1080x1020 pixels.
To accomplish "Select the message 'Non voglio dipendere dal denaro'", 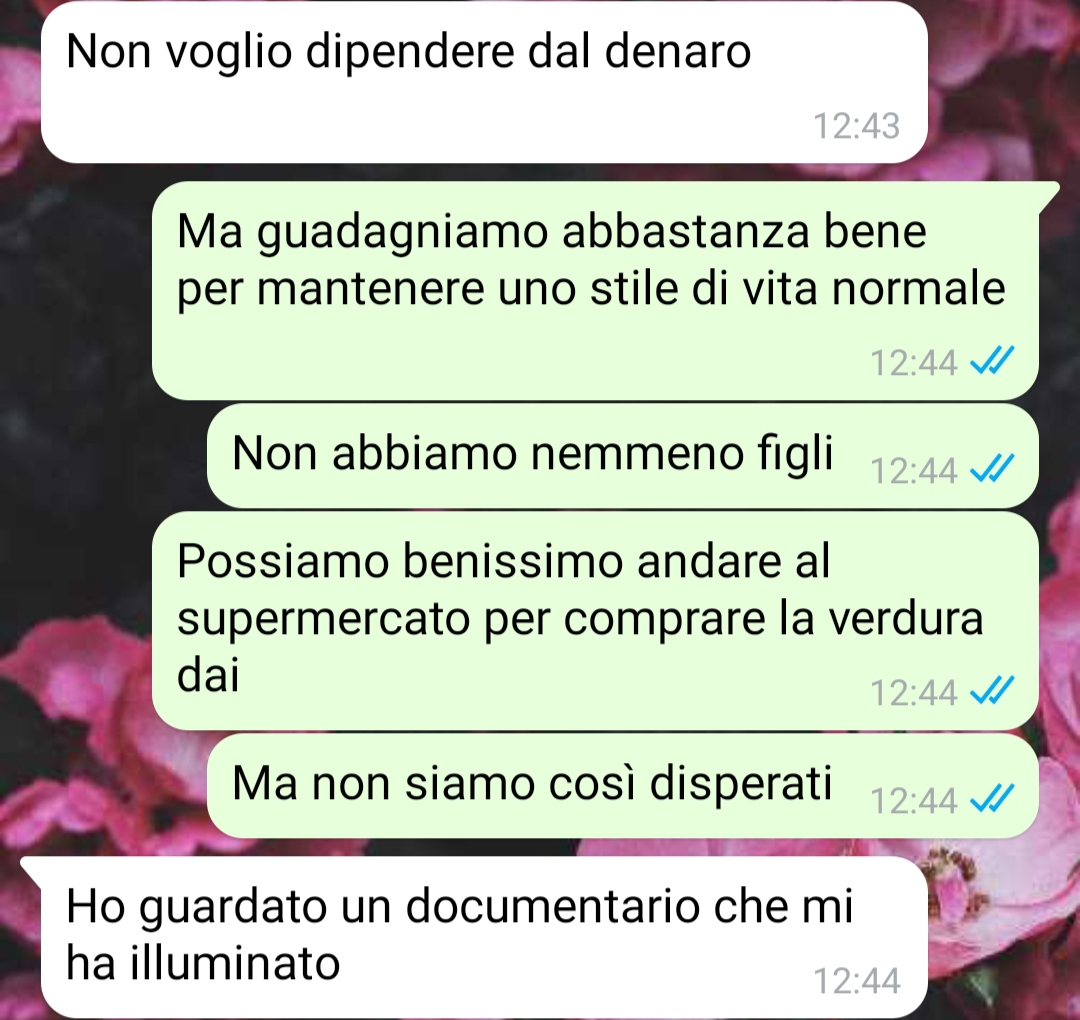I will click(484, 82).
